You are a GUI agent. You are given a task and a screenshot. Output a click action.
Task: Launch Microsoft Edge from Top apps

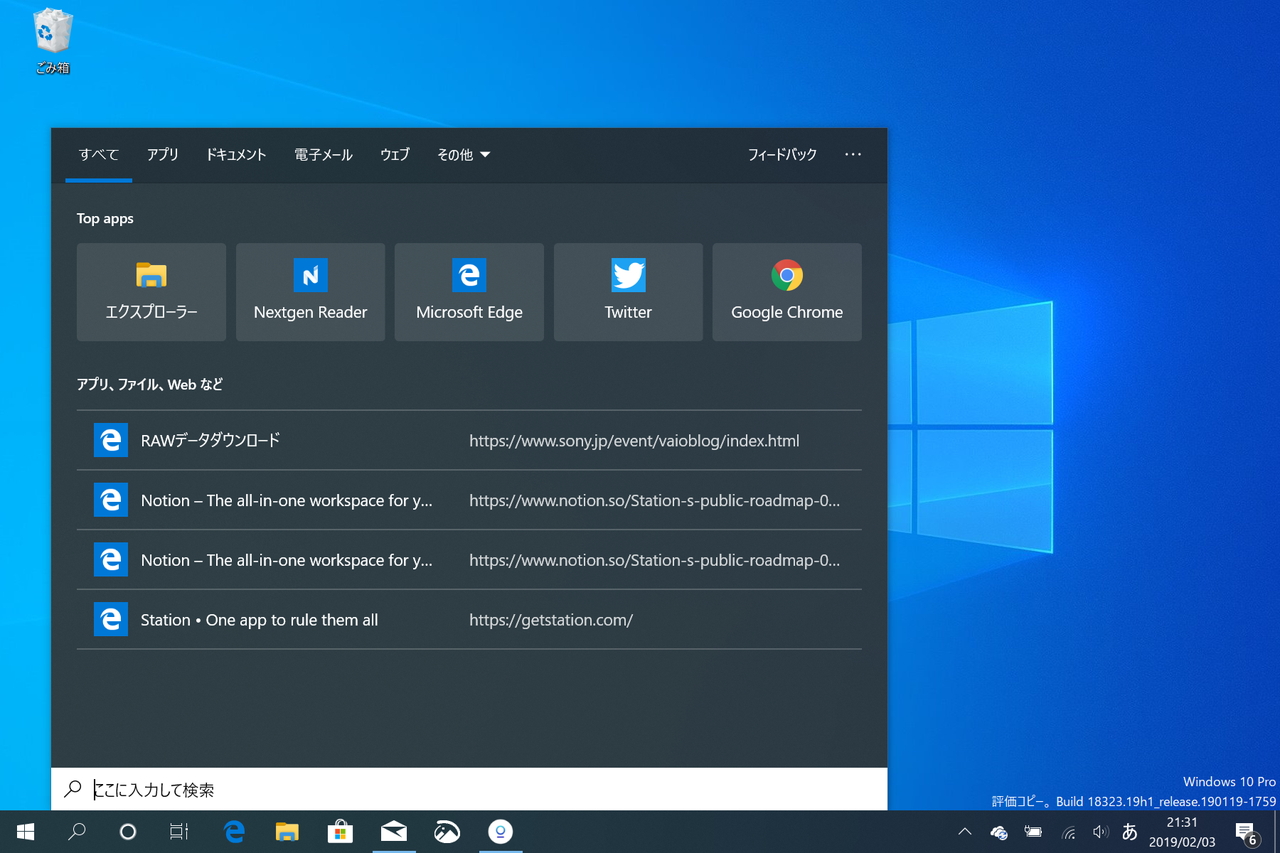(x=469, y=292)
